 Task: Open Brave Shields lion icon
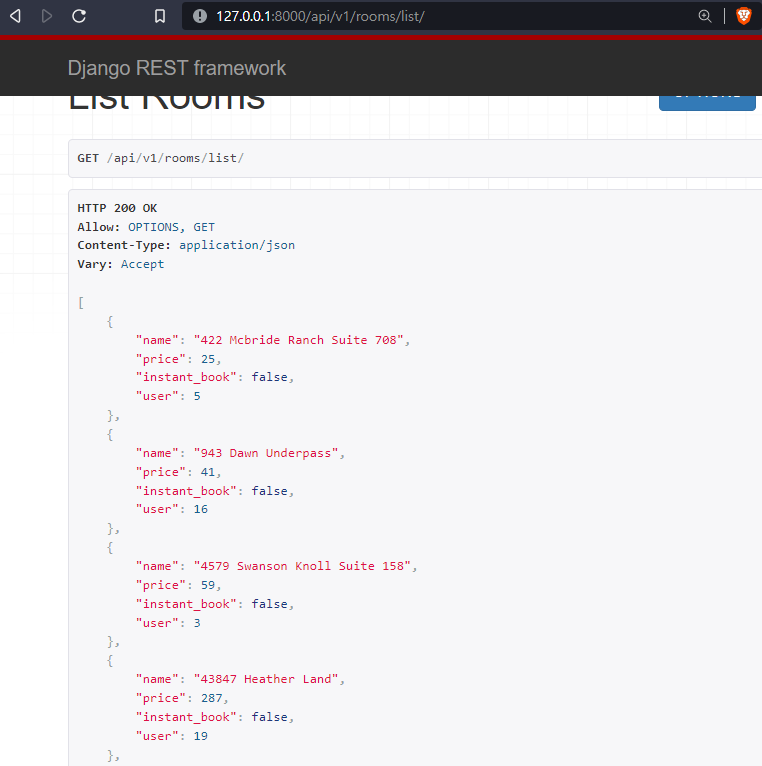pos(743,16)
